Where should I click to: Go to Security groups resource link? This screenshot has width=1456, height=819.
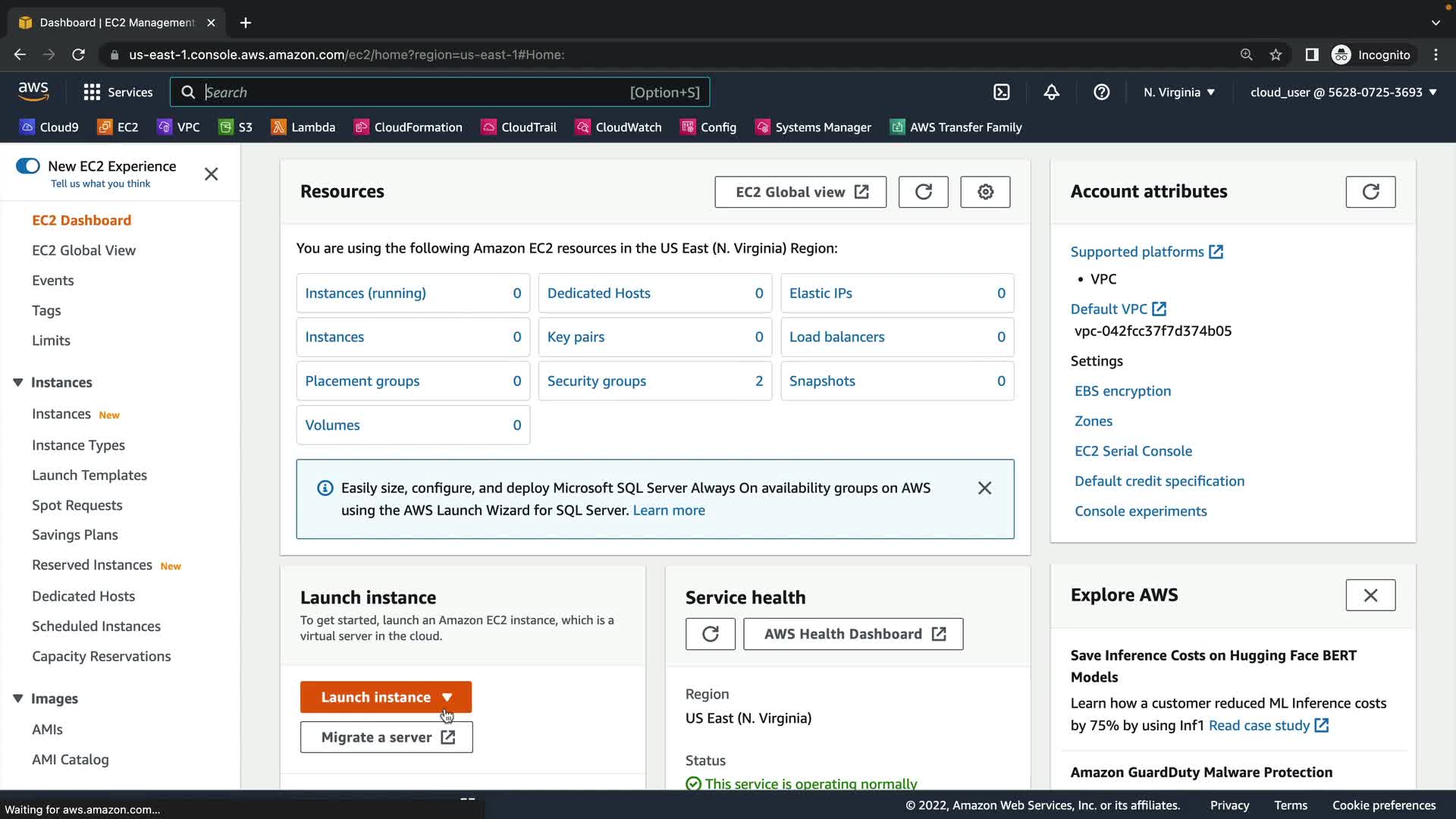point(596,381)
